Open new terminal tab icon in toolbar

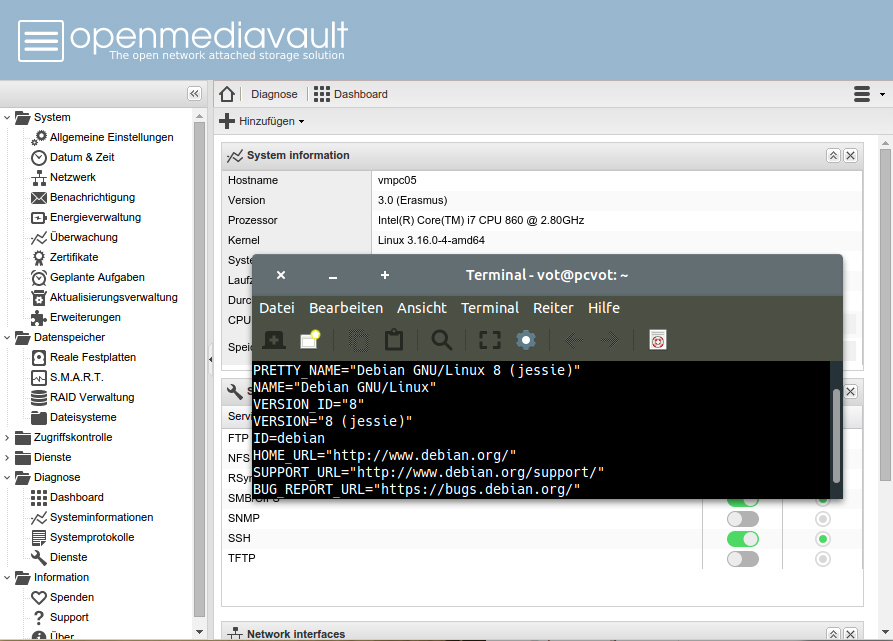pyautogui.click(x=274, y=340)
